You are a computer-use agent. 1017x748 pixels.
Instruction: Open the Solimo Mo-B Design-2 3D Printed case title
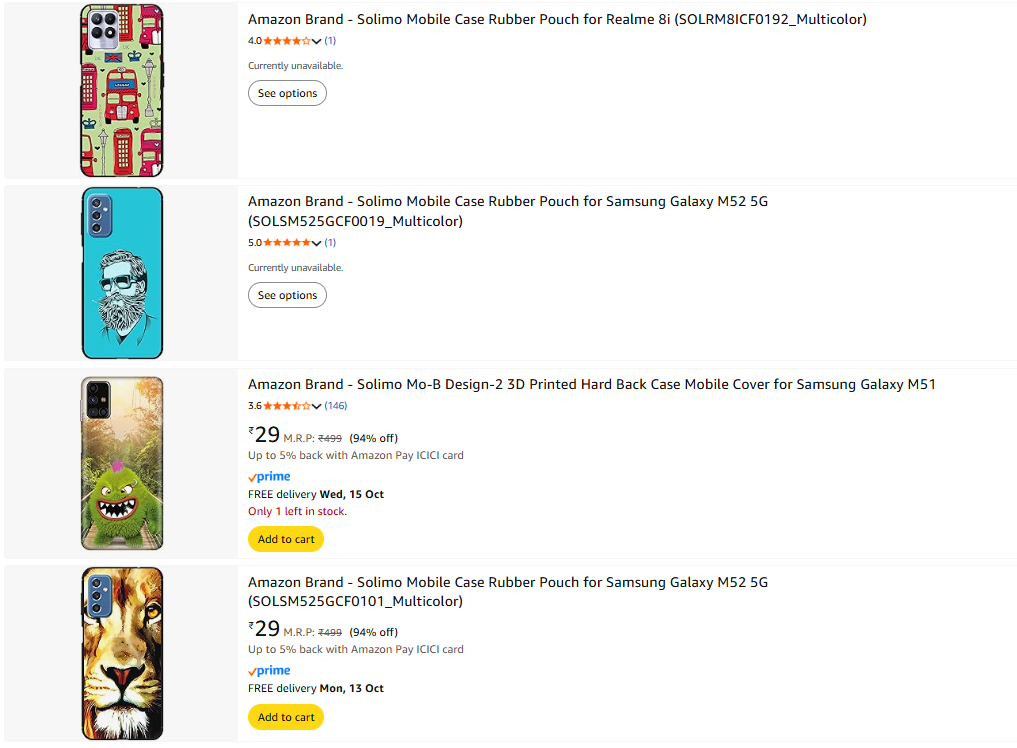tap(591, 384)
